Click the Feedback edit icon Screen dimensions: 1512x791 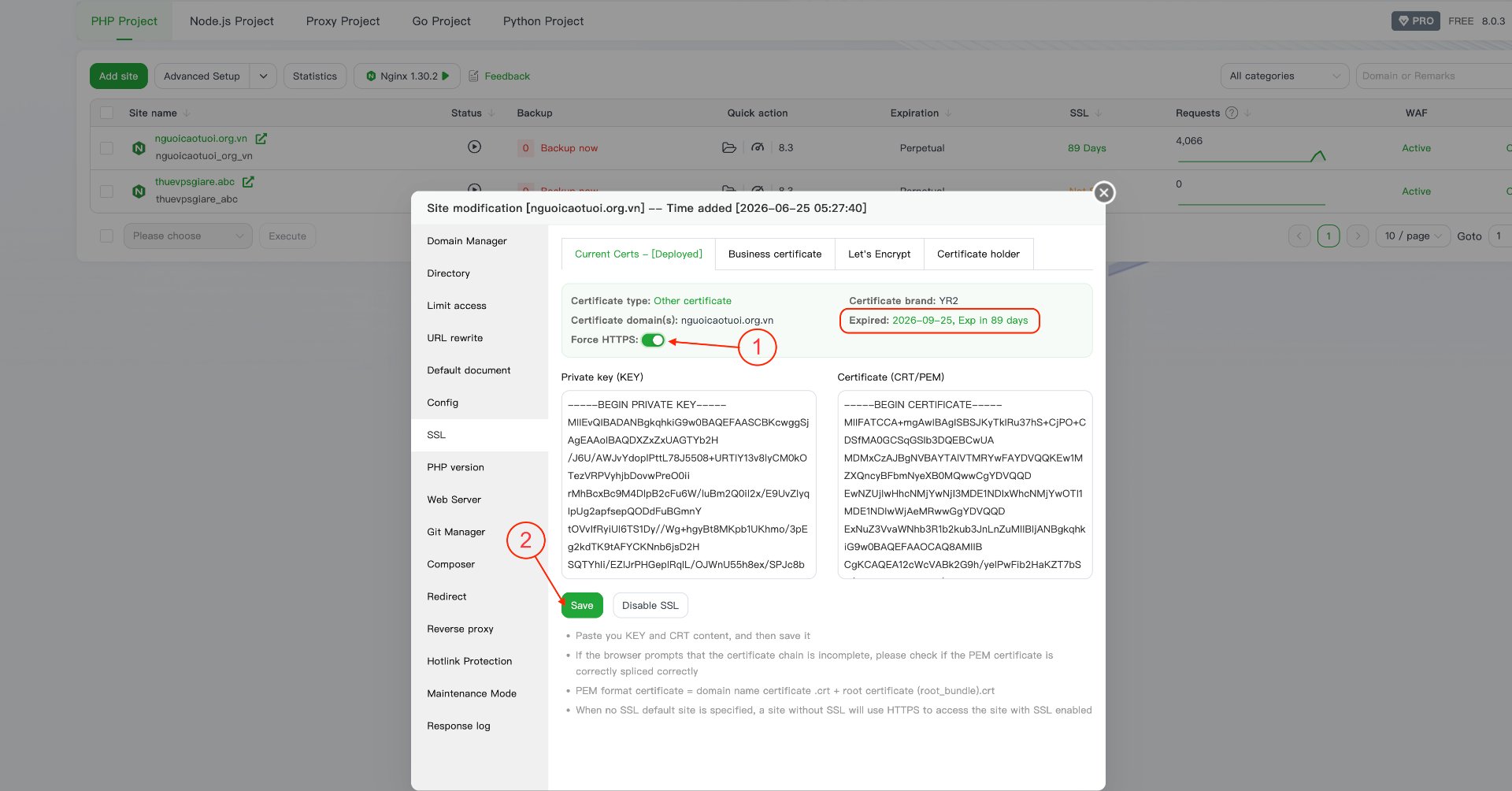click(x=473, y=76)
